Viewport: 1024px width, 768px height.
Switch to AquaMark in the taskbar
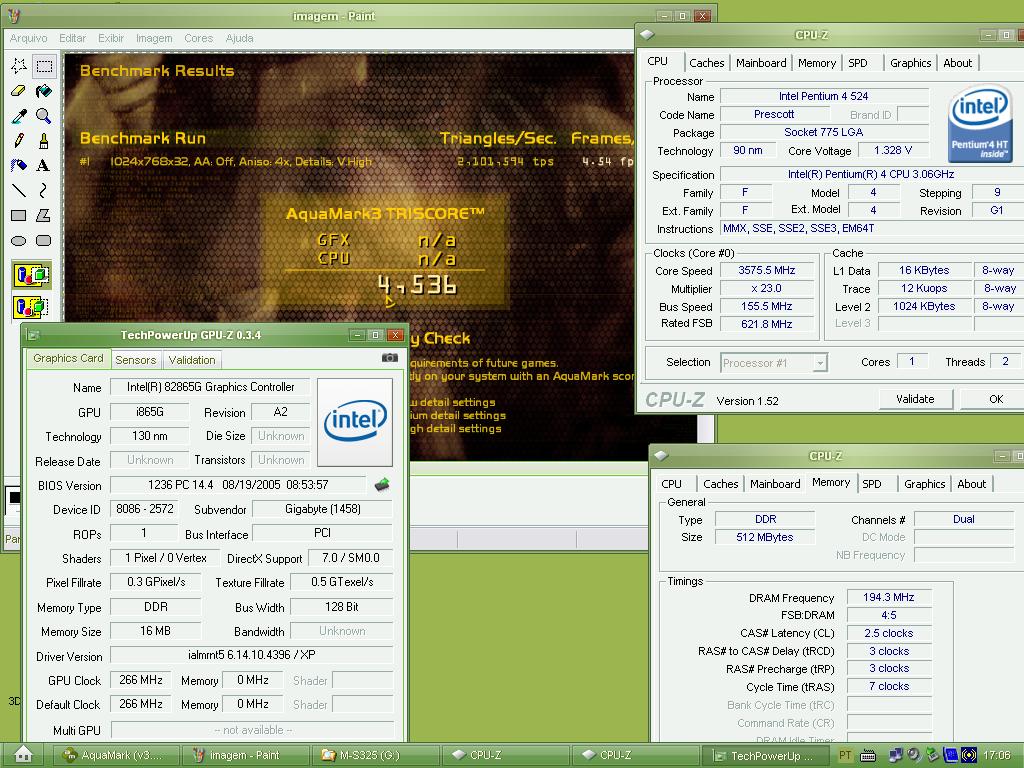pos(114,755)
